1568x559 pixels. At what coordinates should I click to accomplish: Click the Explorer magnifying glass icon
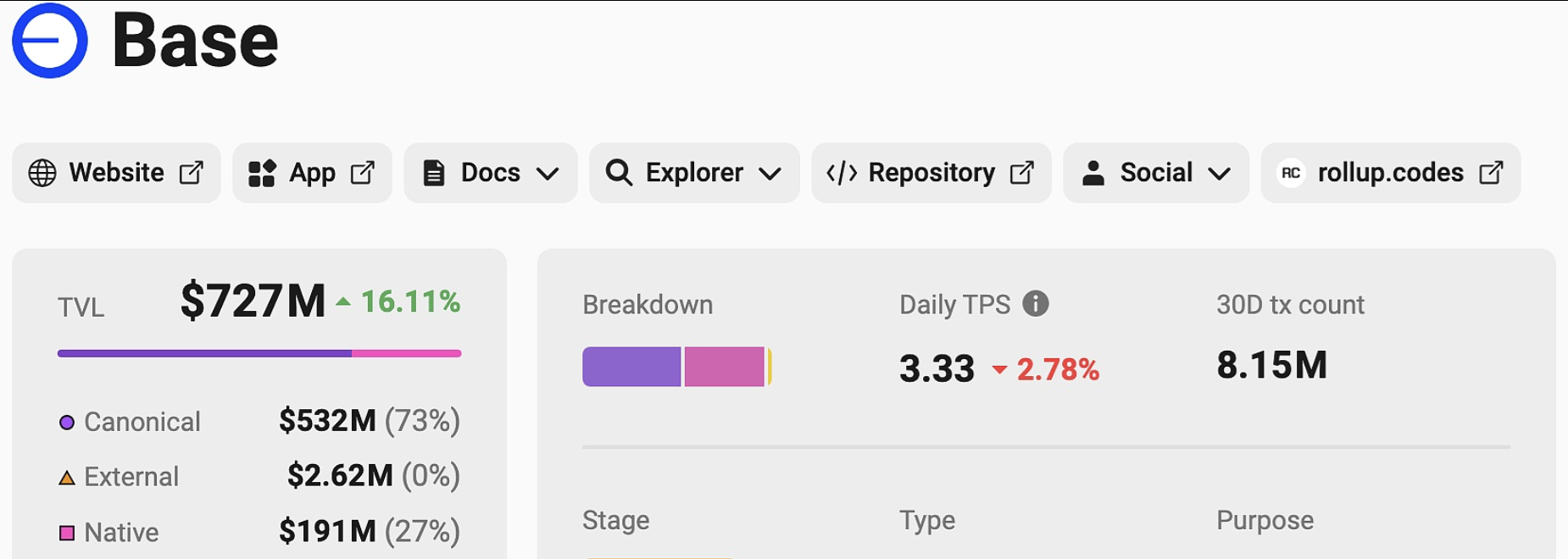click(x=619, y=173)
